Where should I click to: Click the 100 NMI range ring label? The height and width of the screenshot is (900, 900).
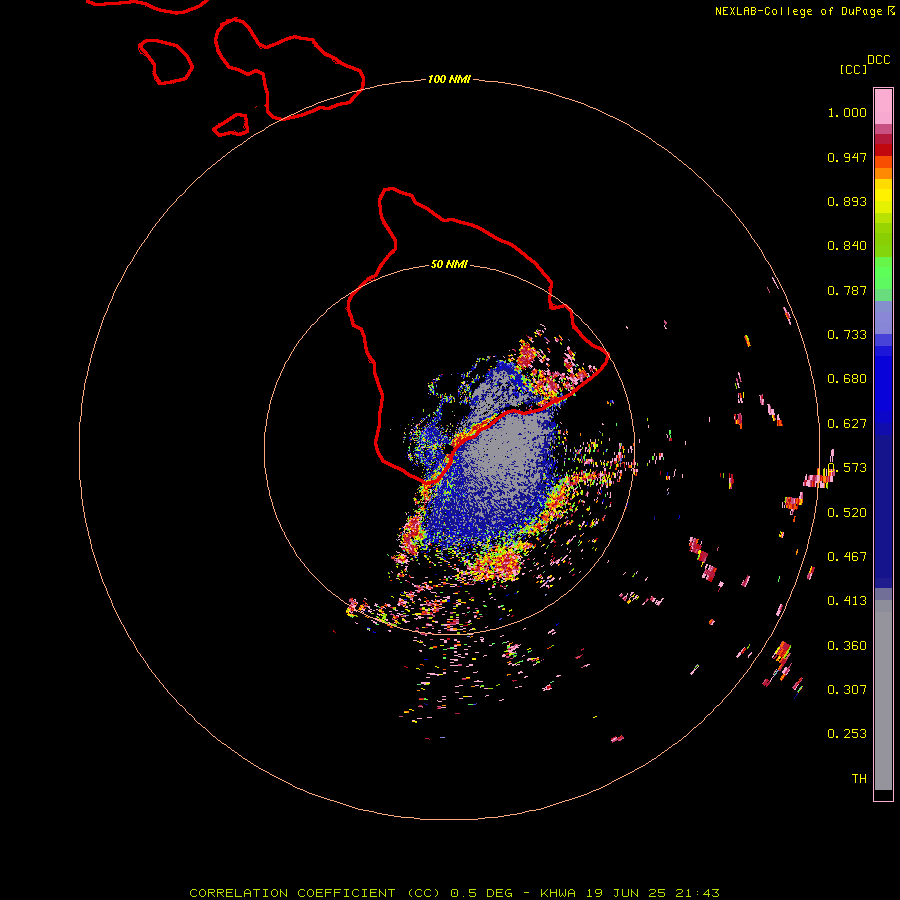tap(449, 79)
